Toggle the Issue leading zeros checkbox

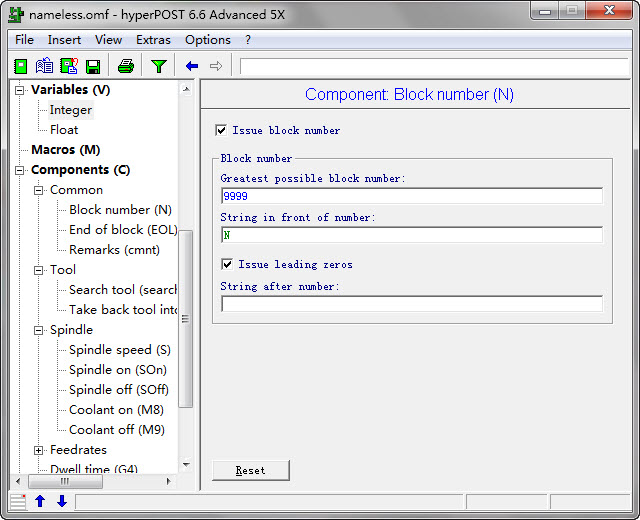227,264
